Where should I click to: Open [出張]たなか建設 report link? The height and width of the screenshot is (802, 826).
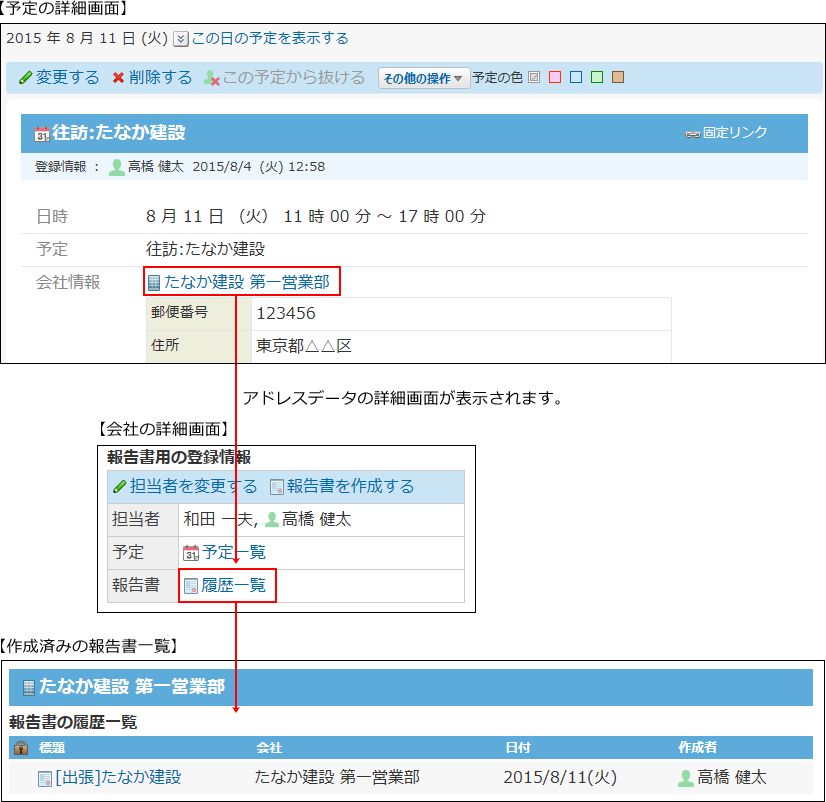click(119, 777)
